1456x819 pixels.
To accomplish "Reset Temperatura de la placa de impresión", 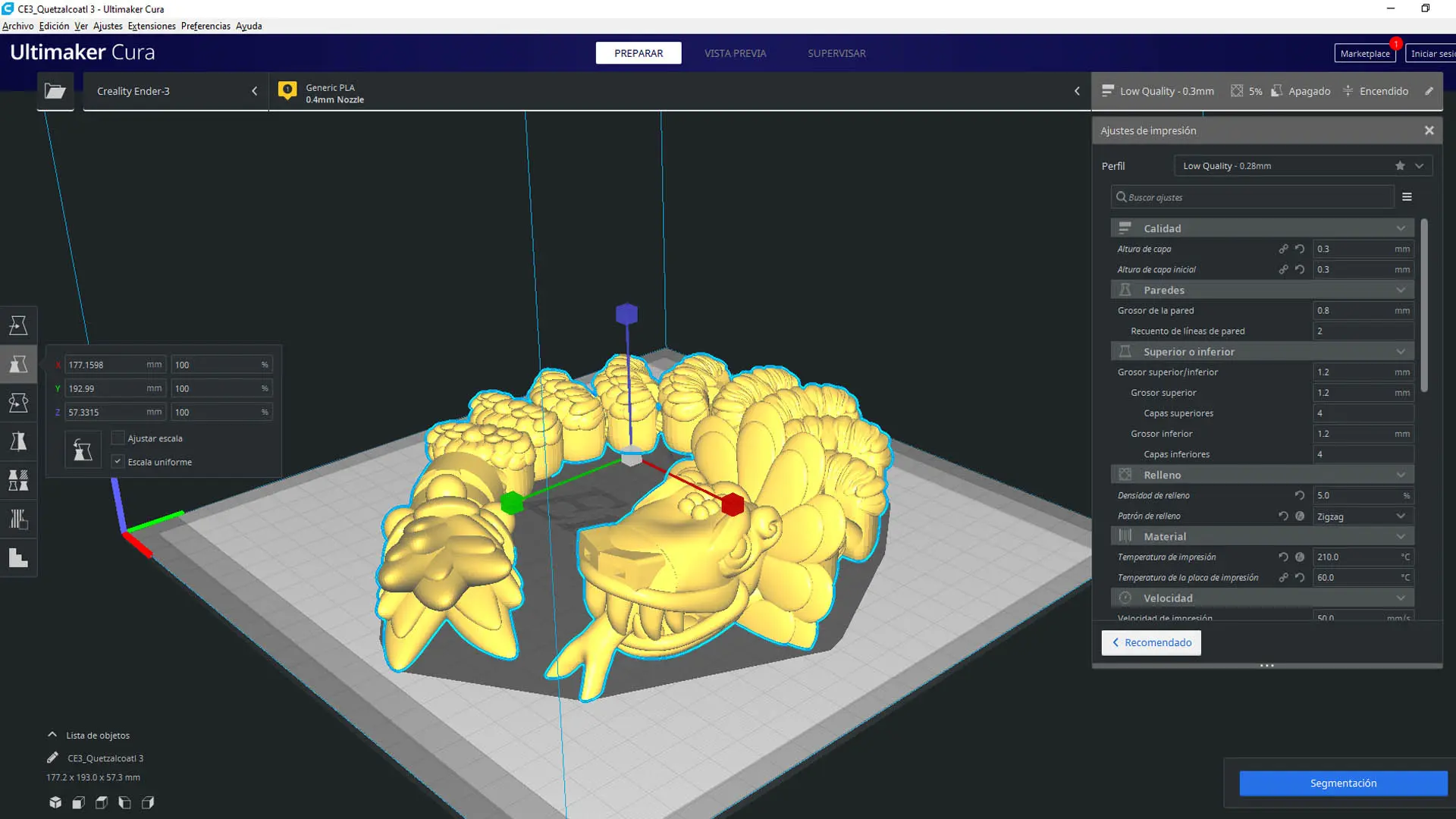I will click(1300, 577).
